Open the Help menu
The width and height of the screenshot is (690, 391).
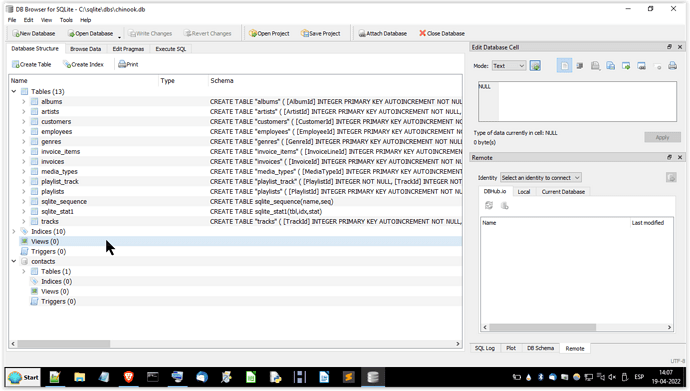pos(85,20)
